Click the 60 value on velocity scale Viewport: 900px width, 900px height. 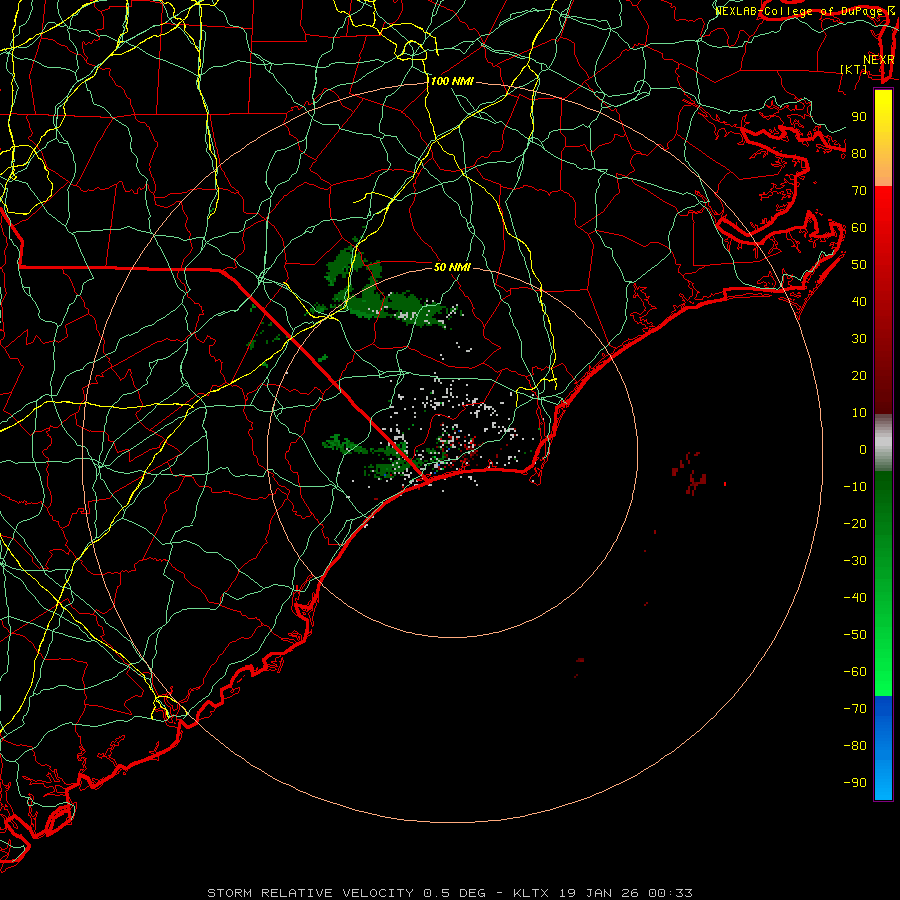859,228
